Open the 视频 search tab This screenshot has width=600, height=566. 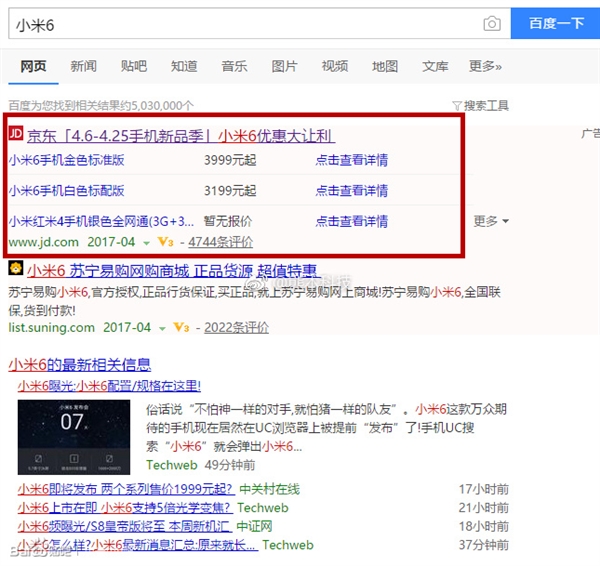click(x=334, y=66)
